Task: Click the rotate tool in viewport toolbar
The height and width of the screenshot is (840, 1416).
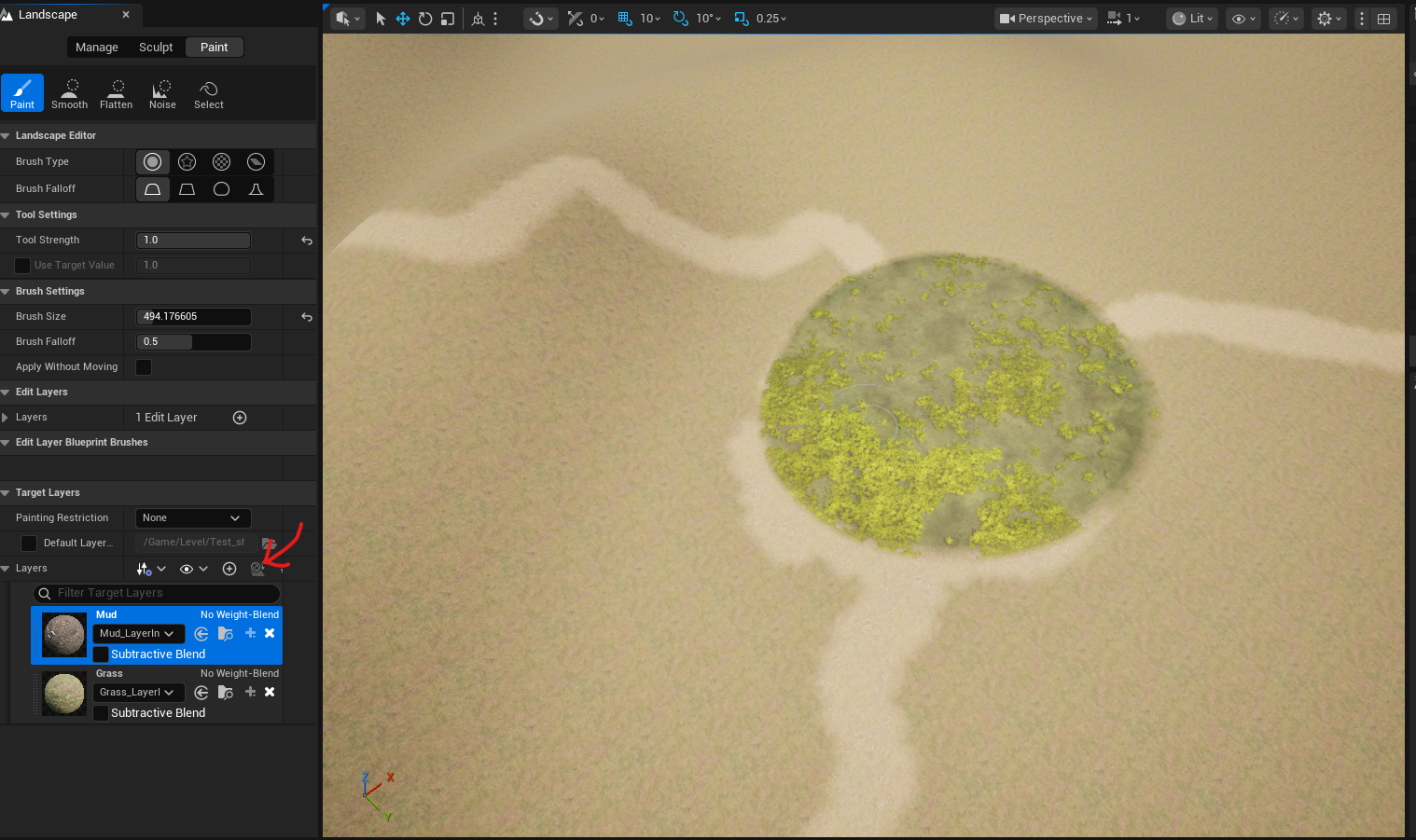Action: 425,19
